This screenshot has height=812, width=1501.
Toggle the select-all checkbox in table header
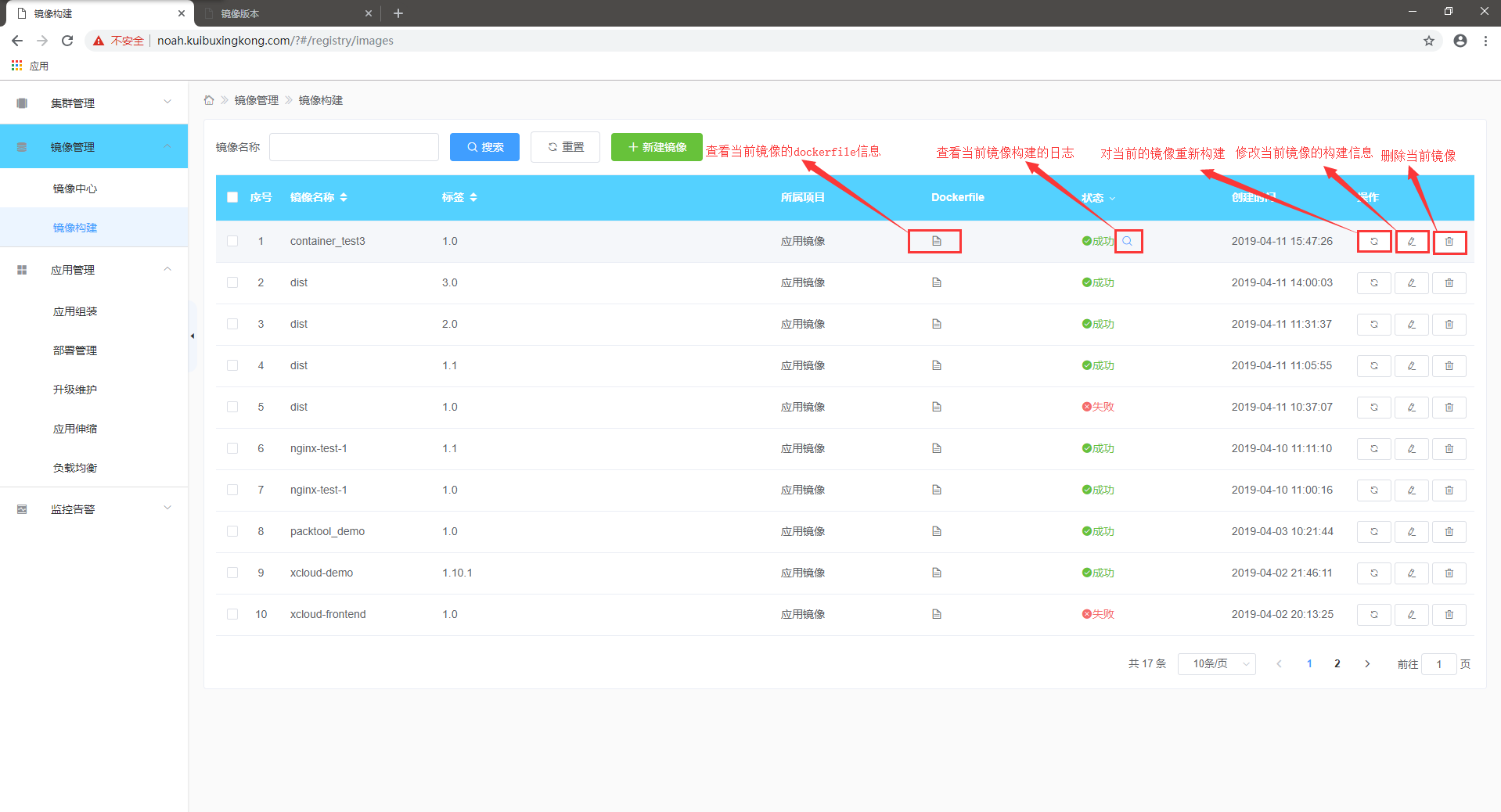232,197
